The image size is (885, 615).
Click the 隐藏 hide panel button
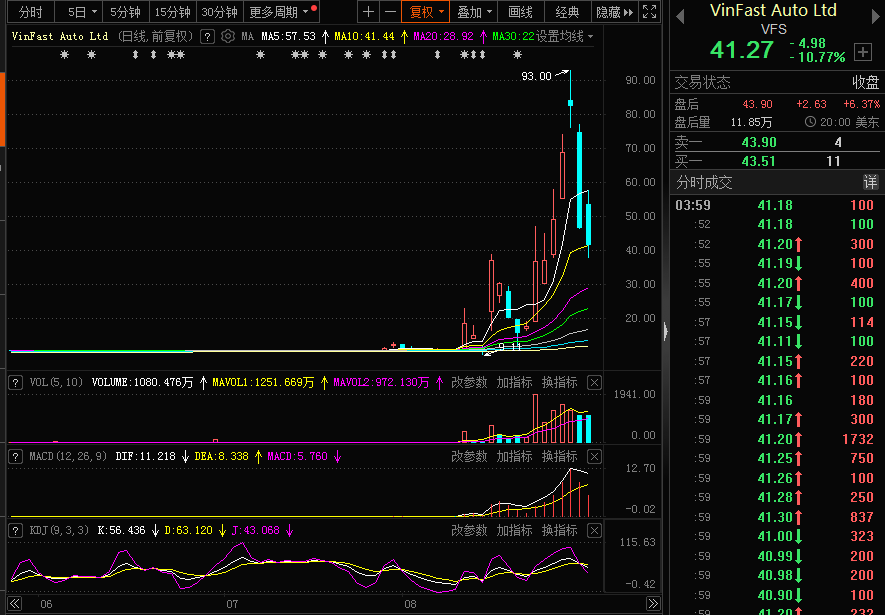(615, 12)
